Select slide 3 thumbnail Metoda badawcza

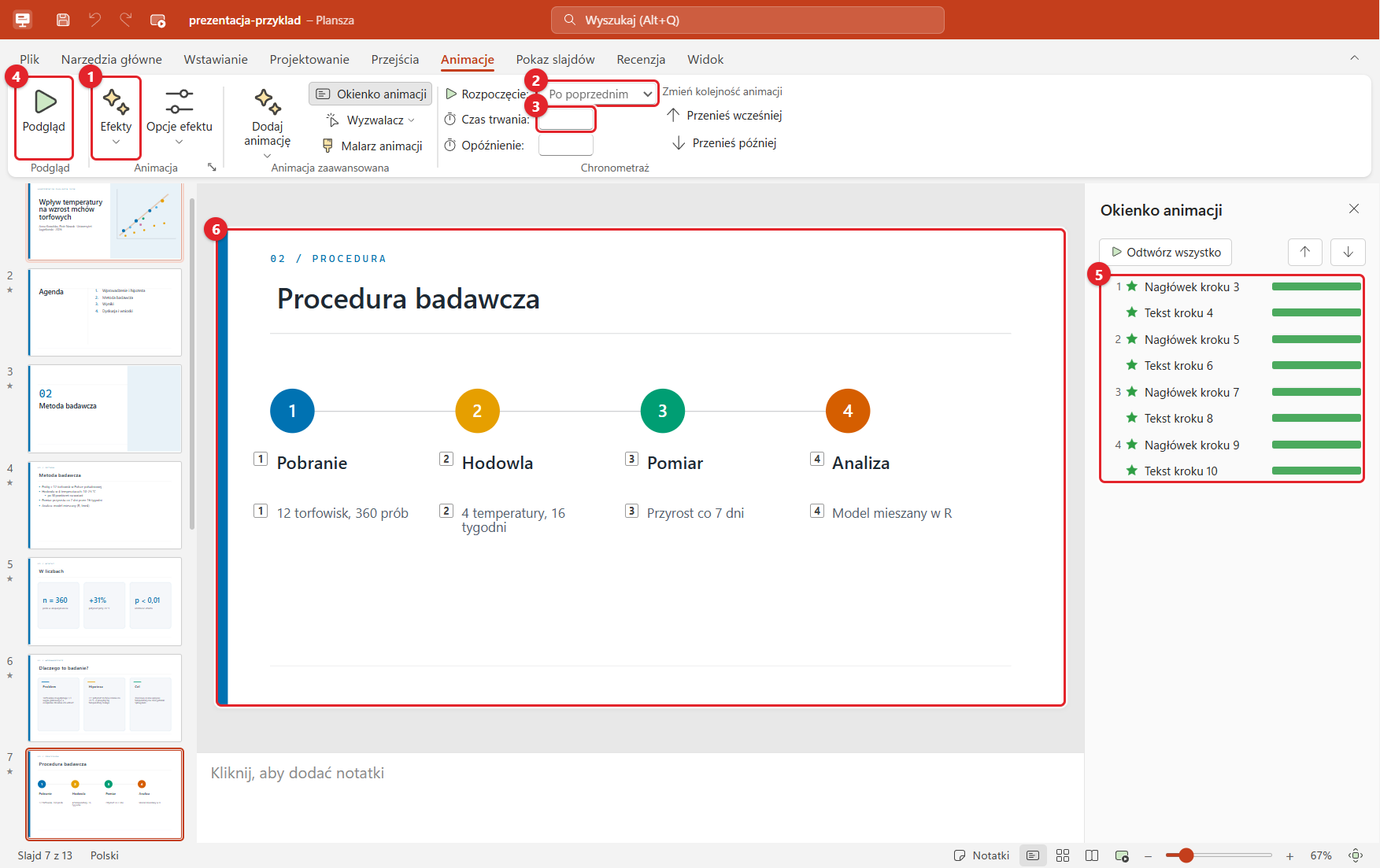click(105, 408)
